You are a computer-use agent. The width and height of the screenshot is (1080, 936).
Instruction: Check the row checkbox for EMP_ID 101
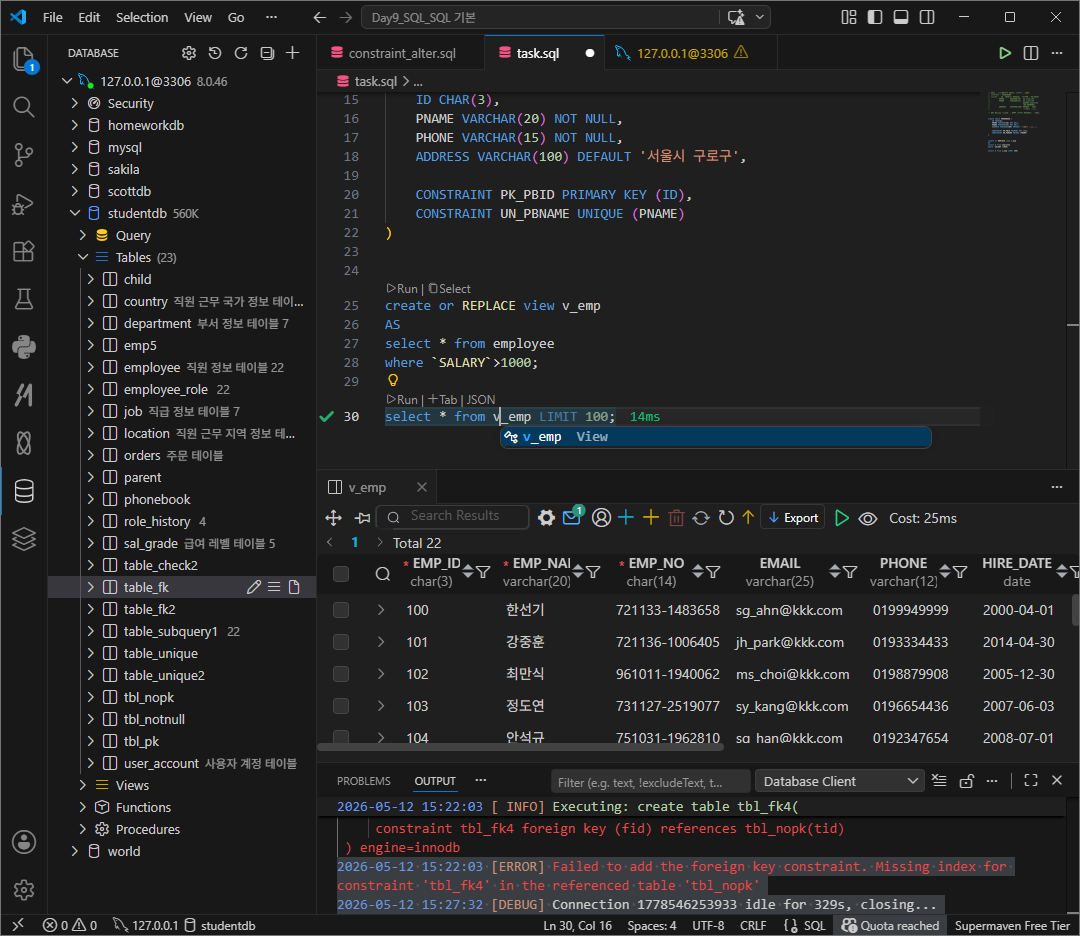point(341,642)
